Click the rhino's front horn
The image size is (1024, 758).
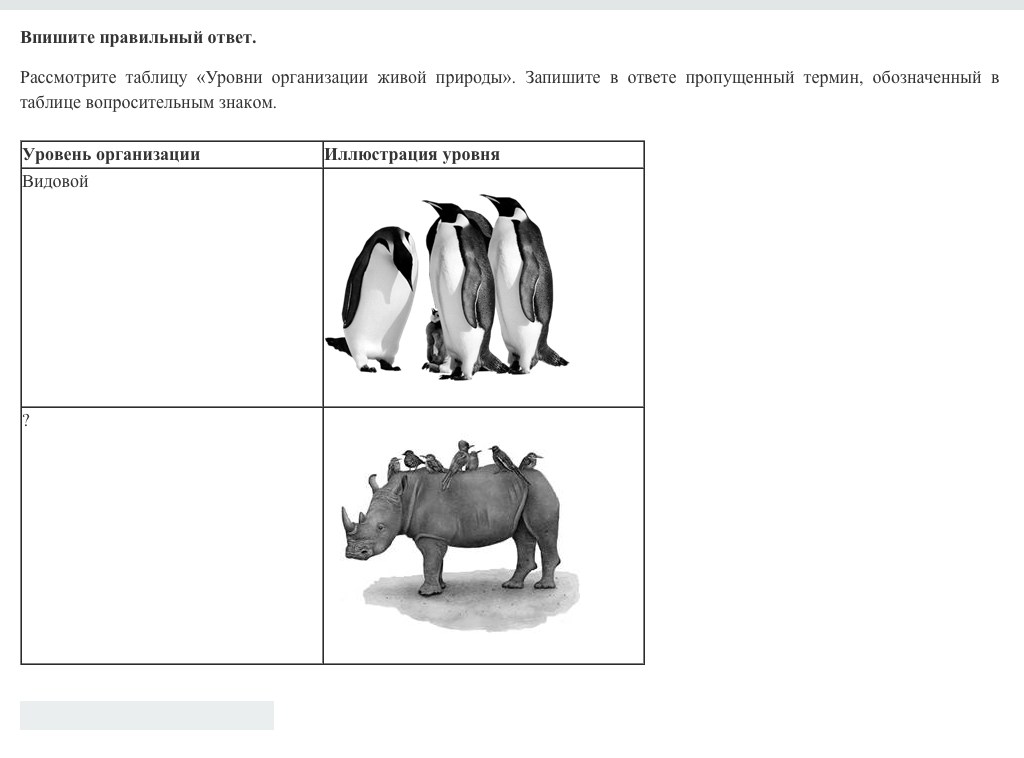click(x=348, y=520)
